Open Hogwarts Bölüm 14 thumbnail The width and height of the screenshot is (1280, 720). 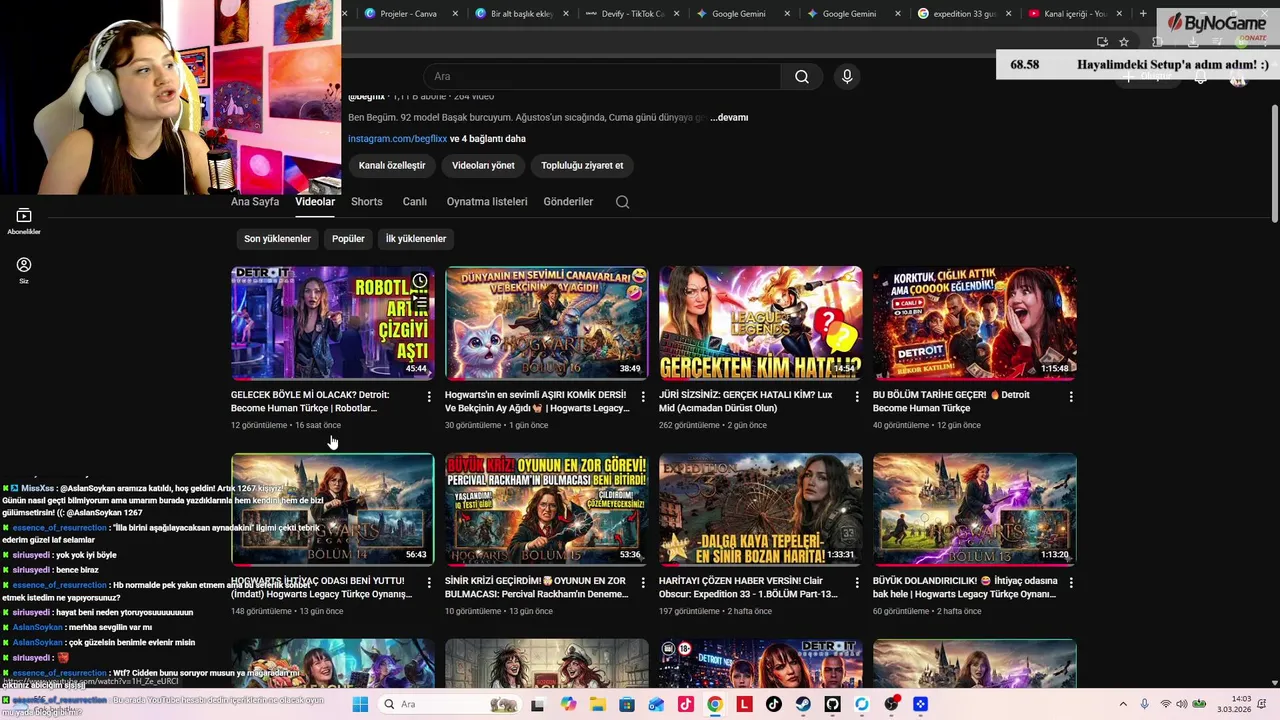(332, 510)
